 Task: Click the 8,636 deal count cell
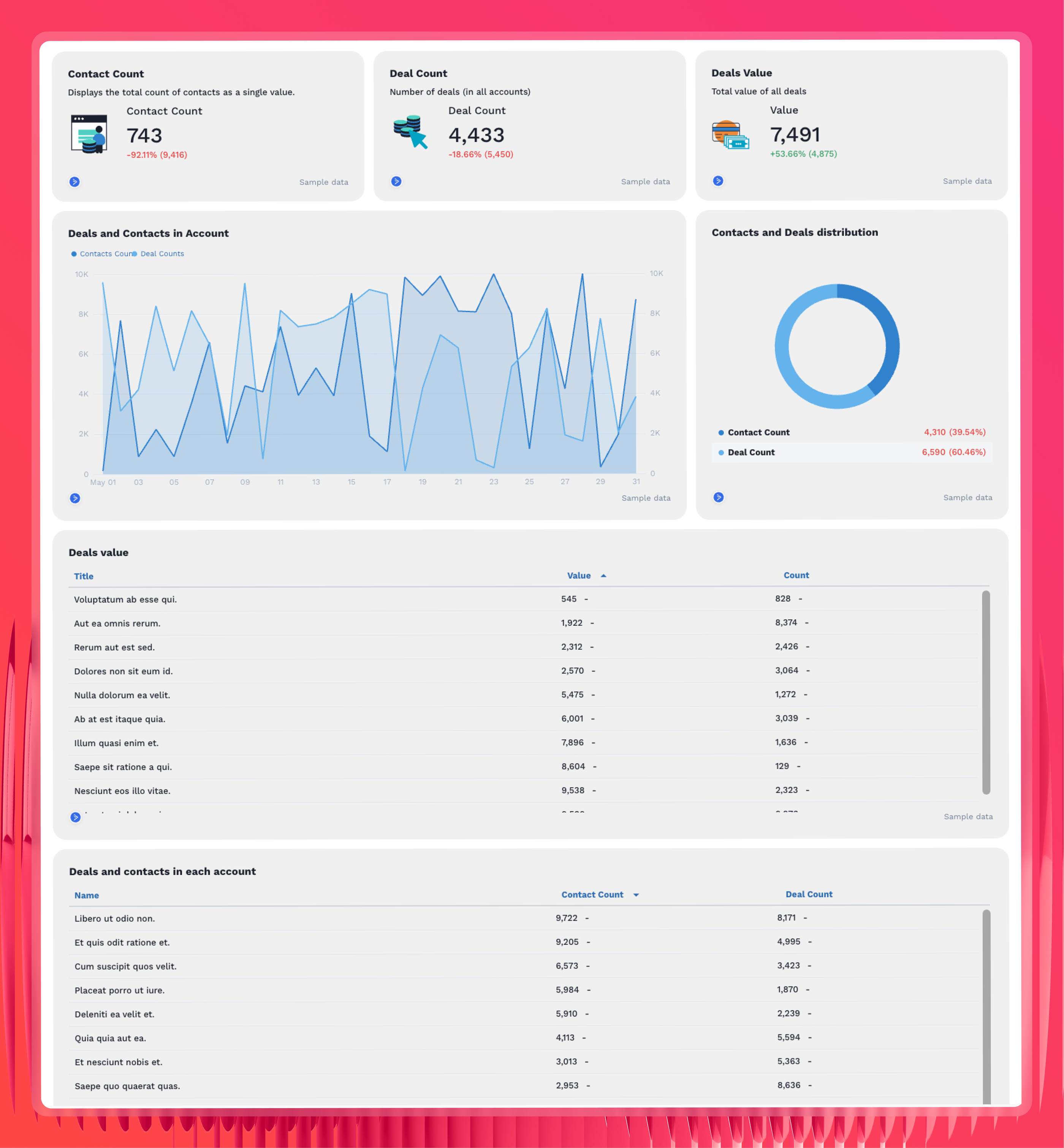tap(789, 1085)
